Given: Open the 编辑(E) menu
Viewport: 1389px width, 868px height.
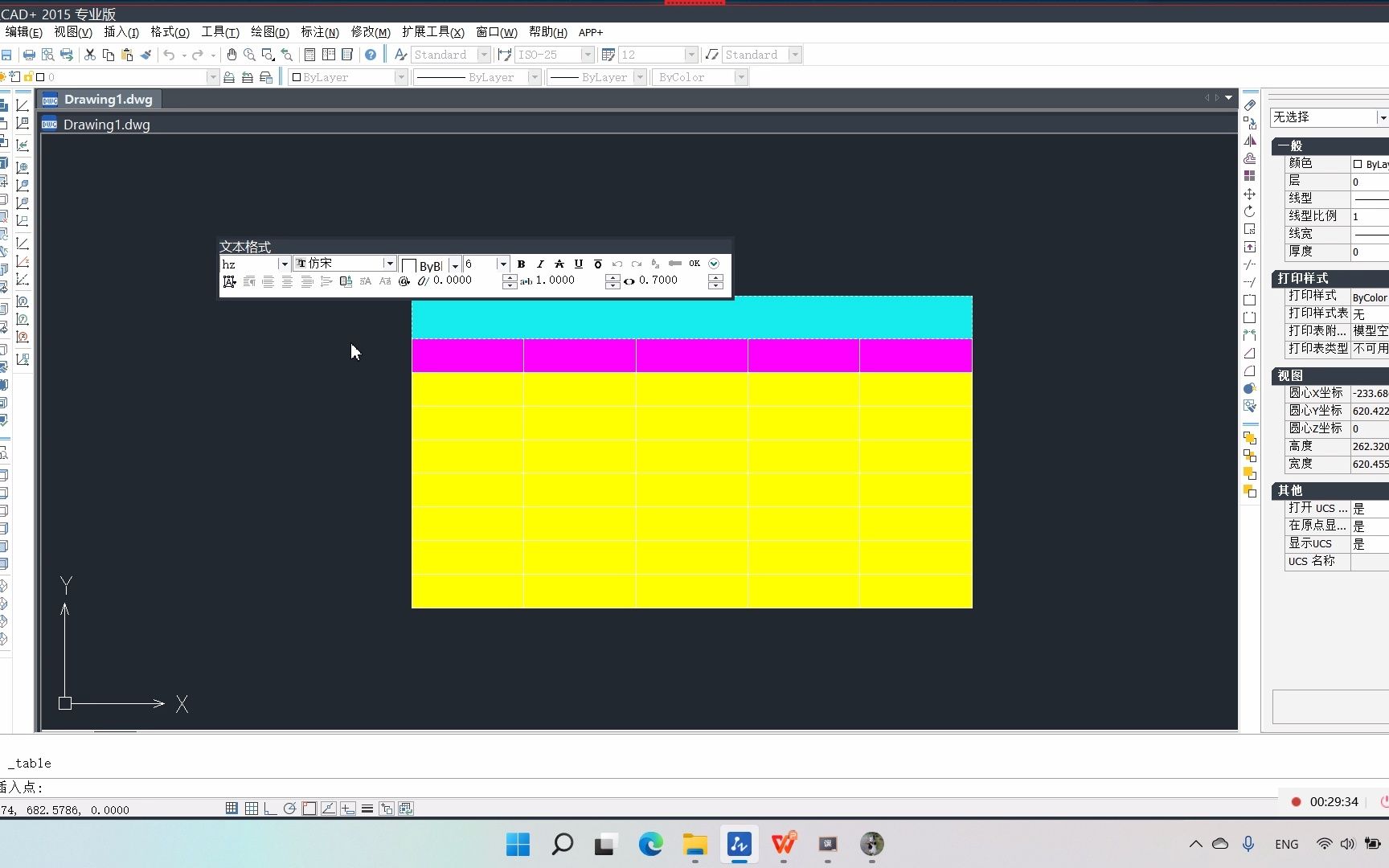Looking at the screenshot, I should point(23,32).
